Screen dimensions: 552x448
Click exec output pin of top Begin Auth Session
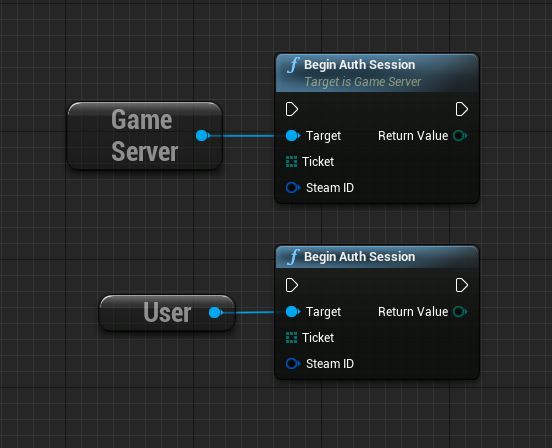[462, 109]
